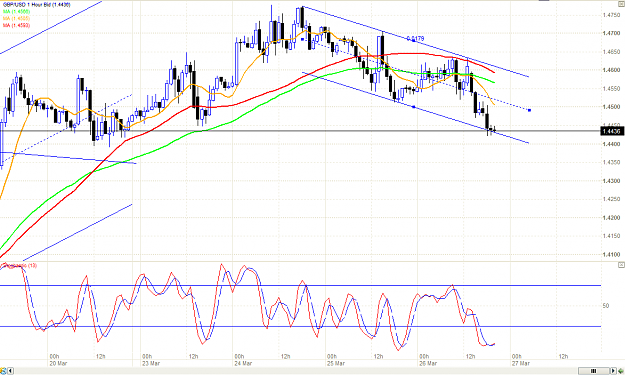Click the 1.4600 price axis label

611,70
